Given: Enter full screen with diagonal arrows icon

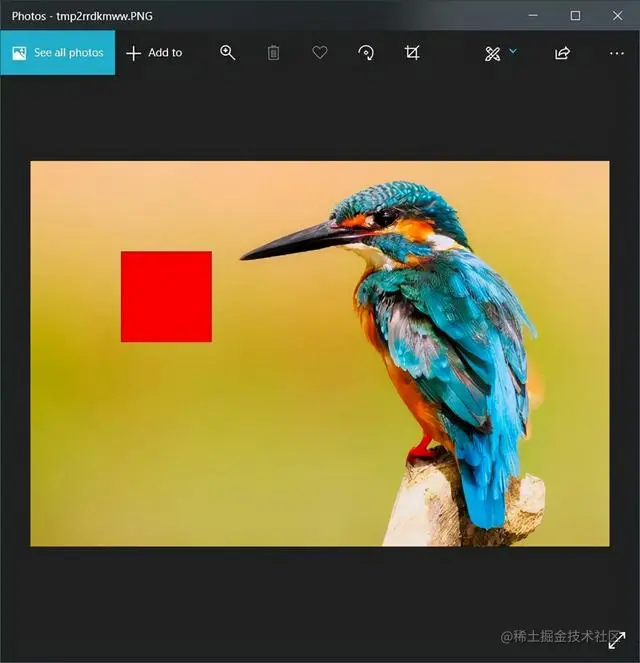Looking at the screenshot, I should (x=617, y=640).
